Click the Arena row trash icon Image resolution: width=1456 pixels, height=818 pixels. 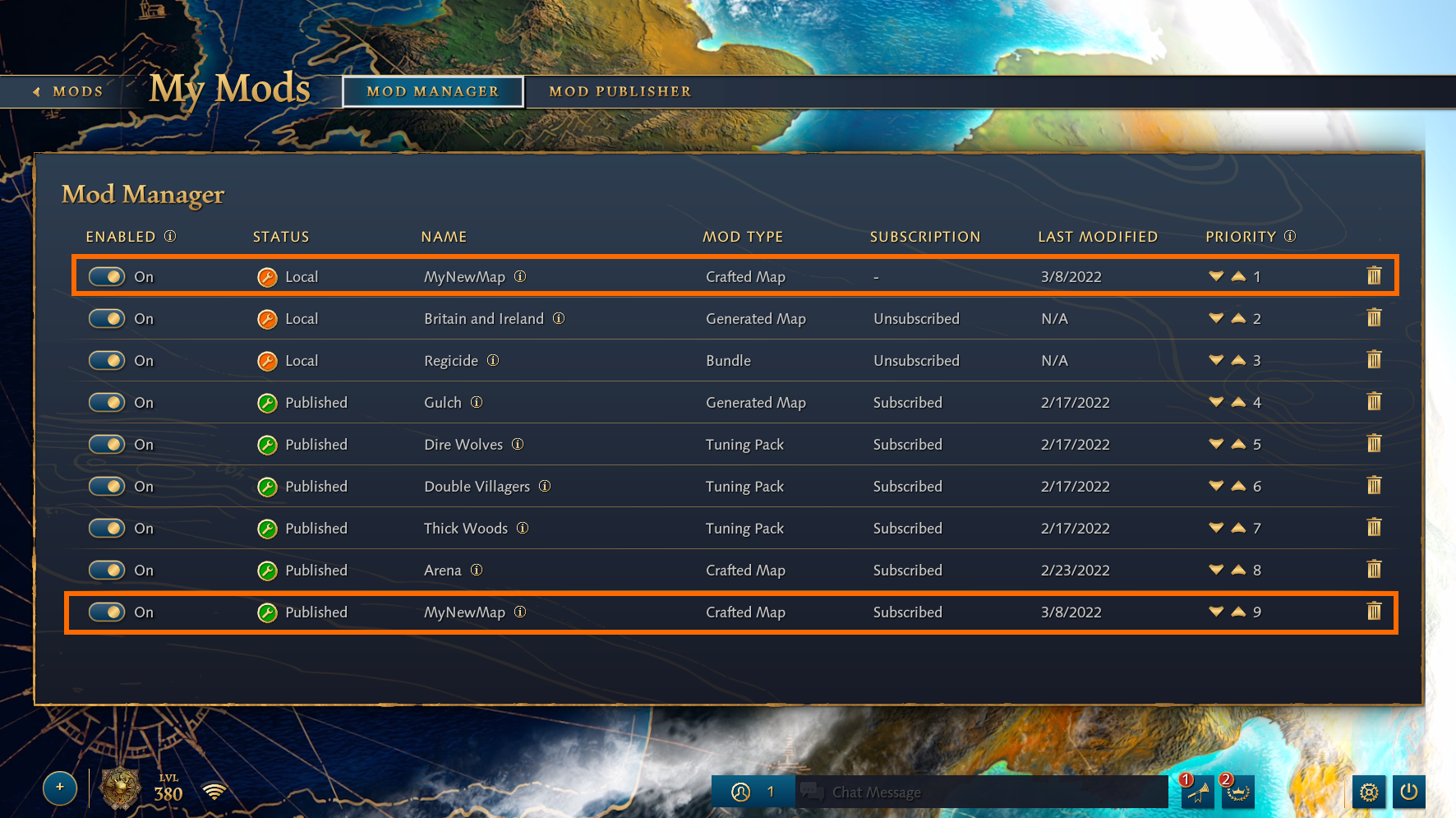pos(1374,569)
